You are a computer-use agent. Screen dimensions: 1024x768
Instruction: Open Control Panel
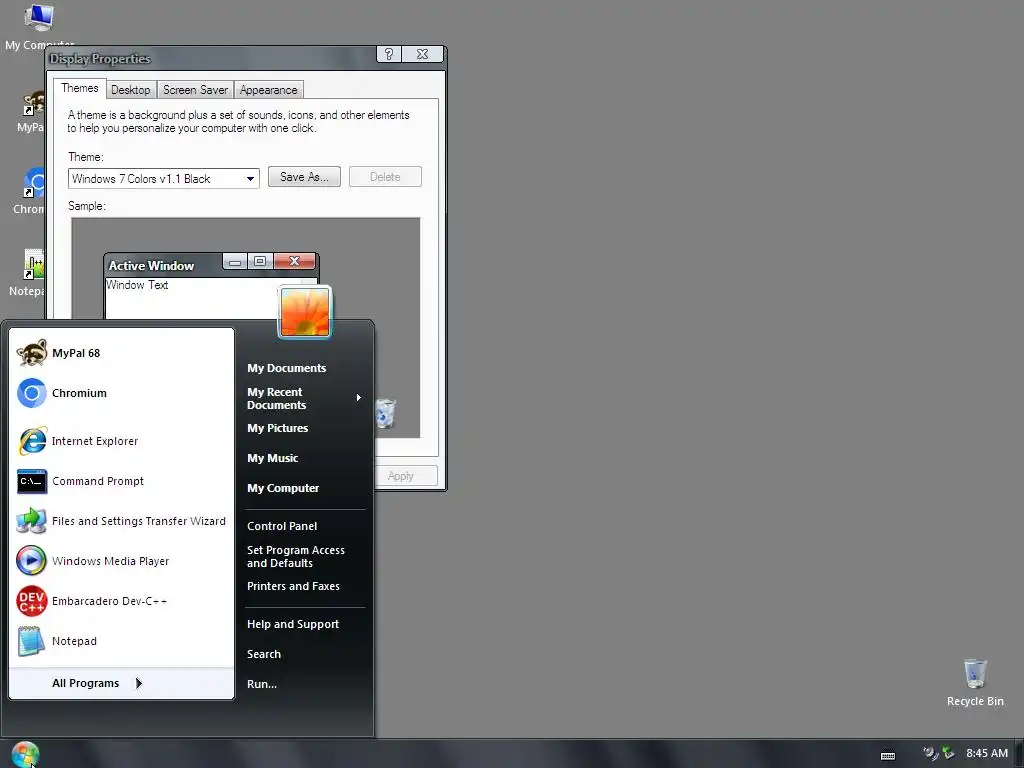point(282,526)
